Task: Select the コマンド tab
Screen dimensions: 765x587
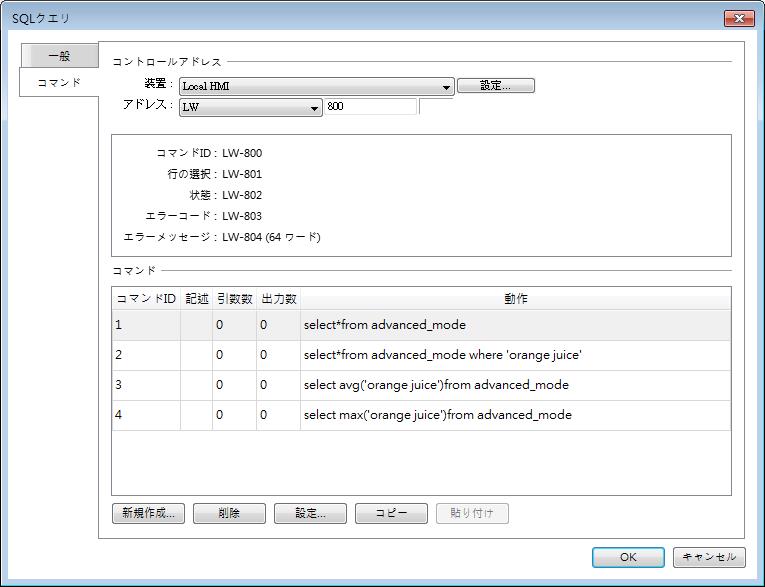Action: click(59, 82)
